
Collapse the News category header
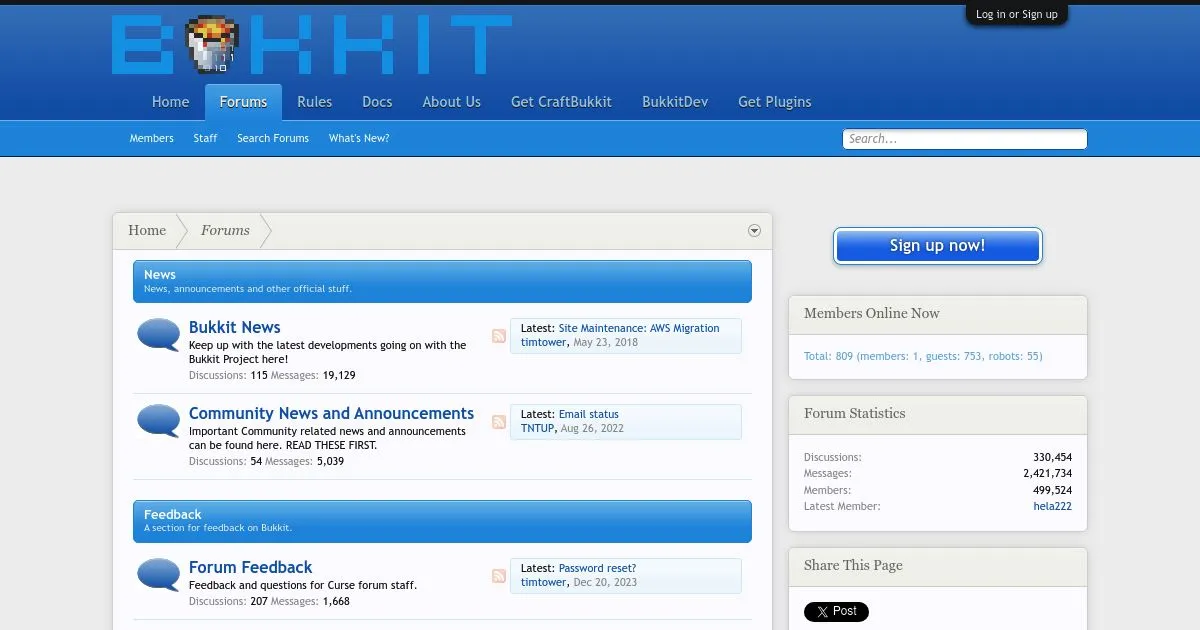point(441,281)
